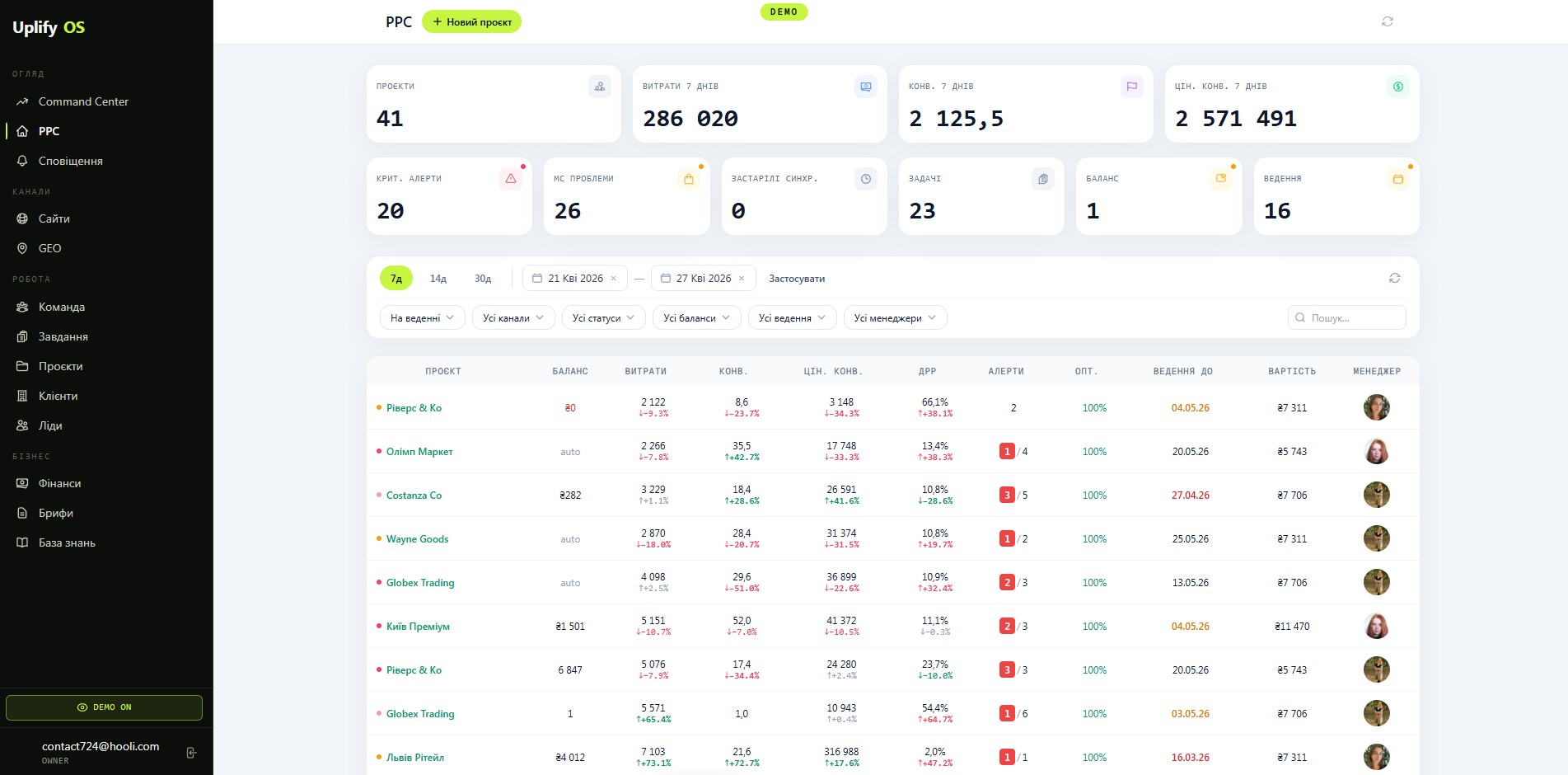Open the Costanza Co project
Screen dimensions: 1568x775
pos(414,496)
